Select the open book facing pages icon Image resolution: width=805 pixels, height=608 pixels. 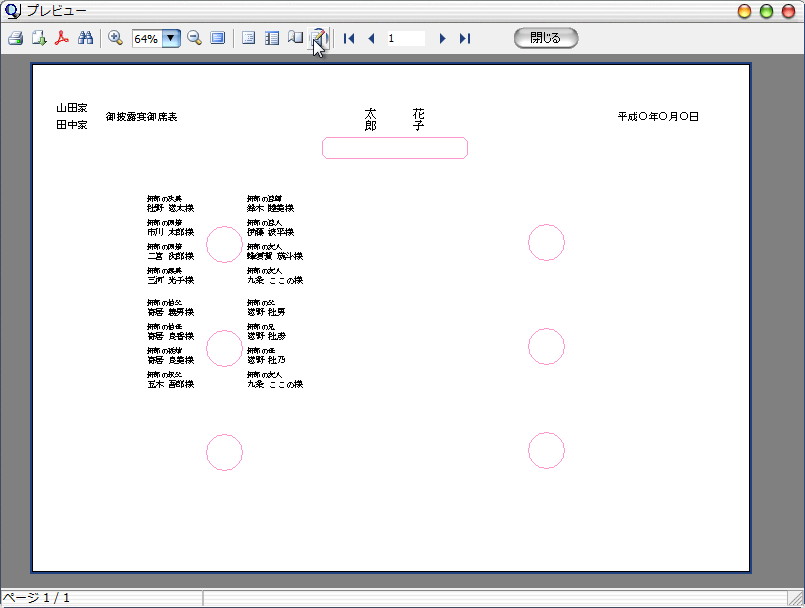point(295,37)
